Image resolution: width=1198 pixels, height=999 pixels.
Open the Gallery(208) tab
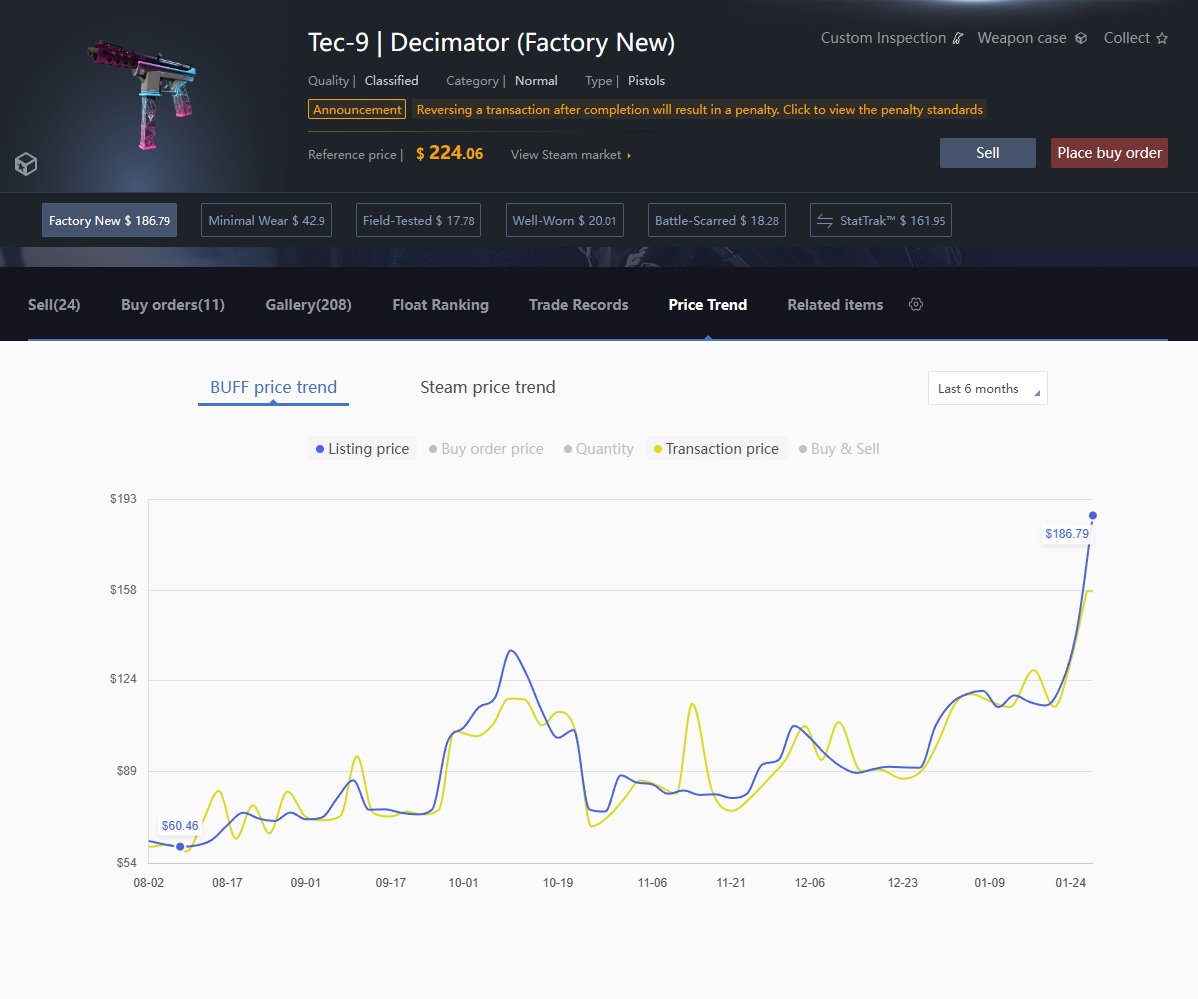(x=308, y=305)
